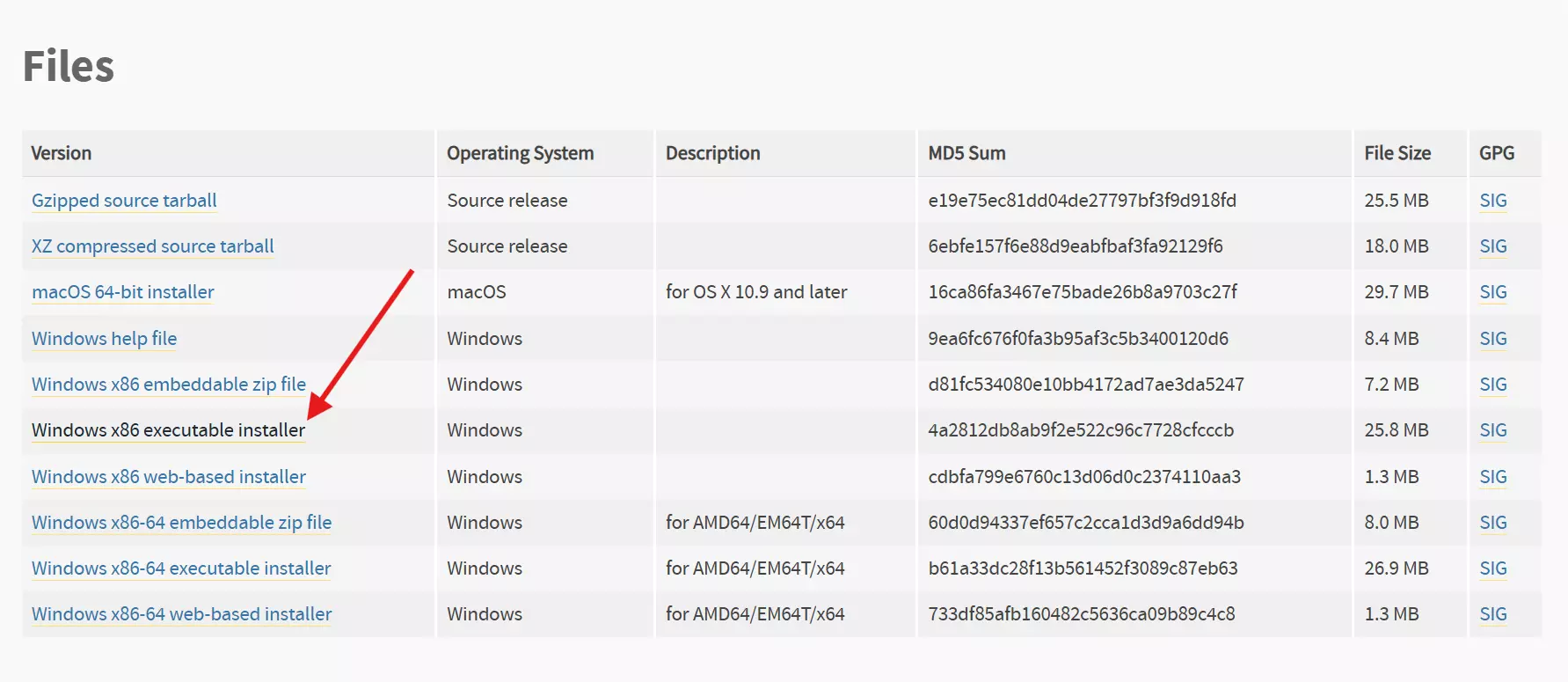Click SIG for Windows help file
The height and width of the screenshot is (682, 1568).
click(x=1492, y=339)
